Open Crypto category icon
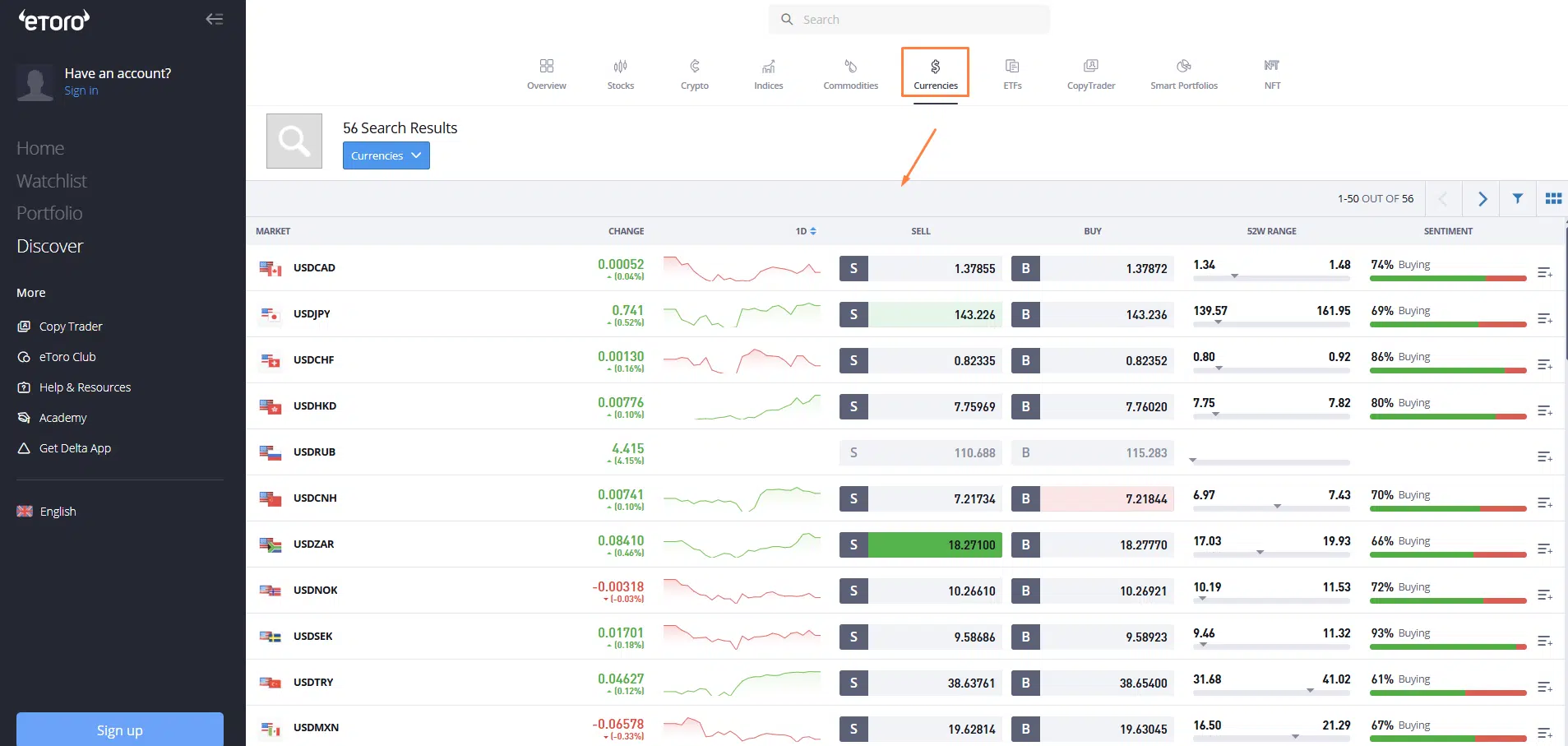 695,66
